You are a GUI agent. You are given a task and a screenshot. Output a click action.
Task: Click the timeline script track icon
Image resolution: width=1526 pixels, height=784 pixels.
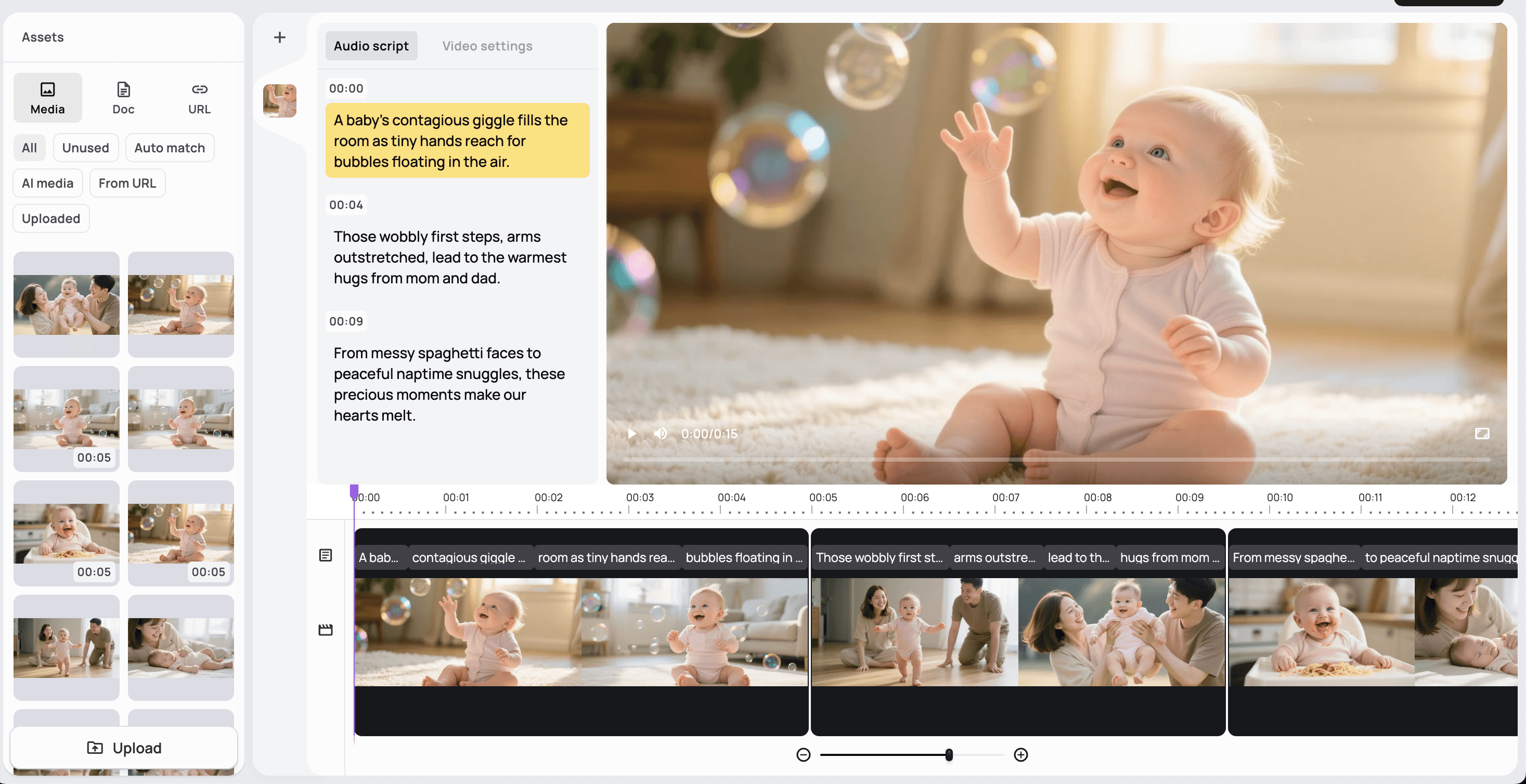click(325, 555)
